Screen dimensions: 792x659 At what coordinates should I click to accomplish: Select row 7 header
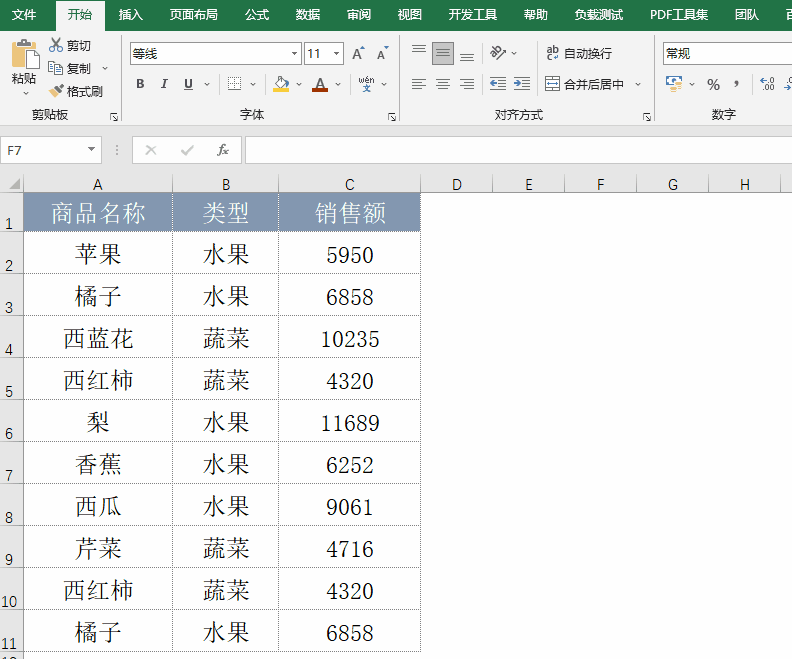click(11, 463)
